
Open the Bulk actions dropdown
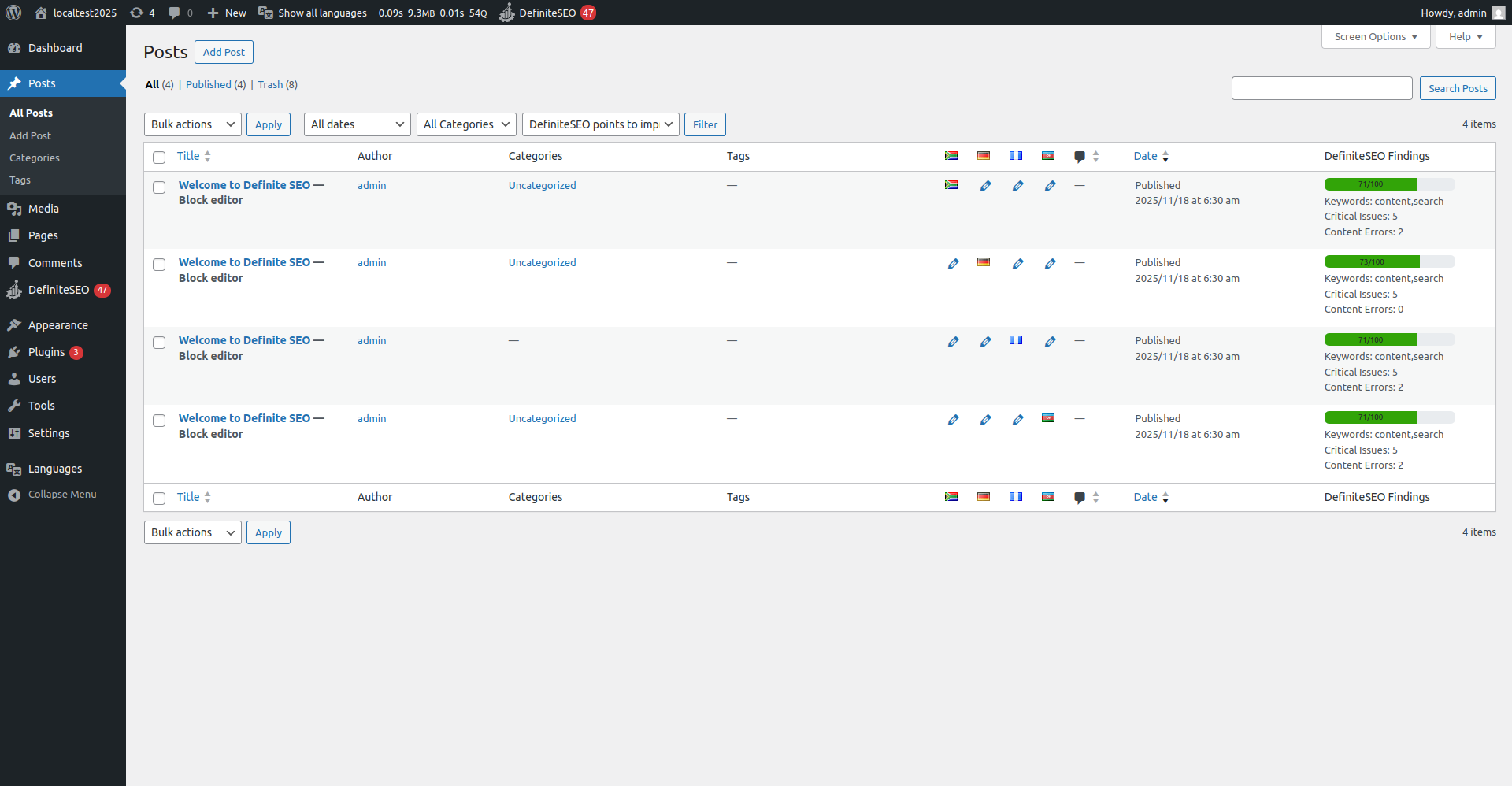tap(192, 124)
